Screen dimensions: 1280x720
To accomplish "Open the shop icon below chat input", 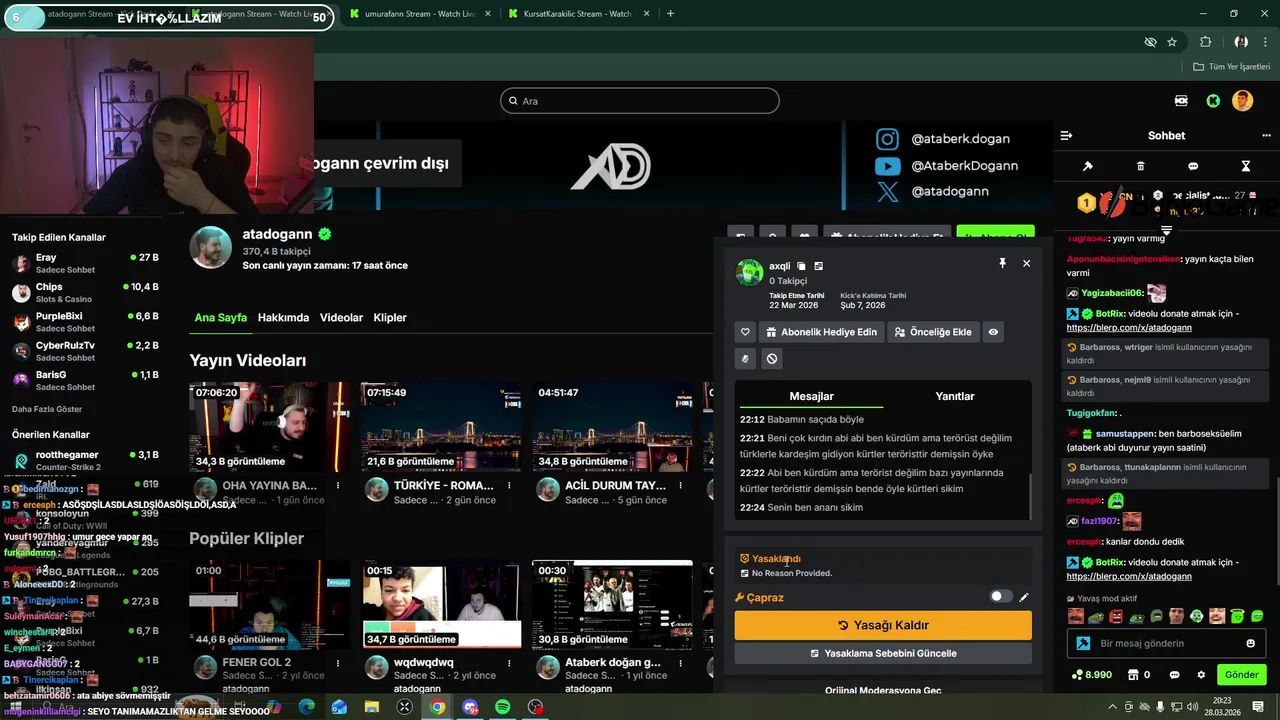I will pyautogui.click(x=1131, y=675).
